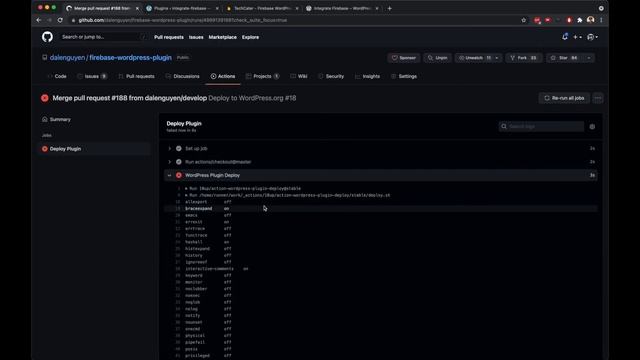Open the browser Extensions puzzle icon

pyautogui.click(x=580, y=20)
